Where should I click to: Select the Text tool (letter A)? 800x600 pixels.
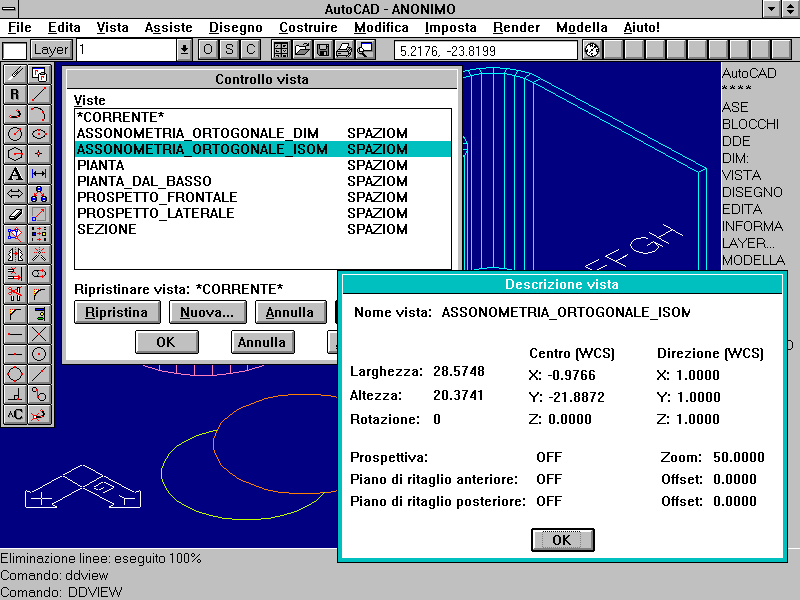(15, 174)
